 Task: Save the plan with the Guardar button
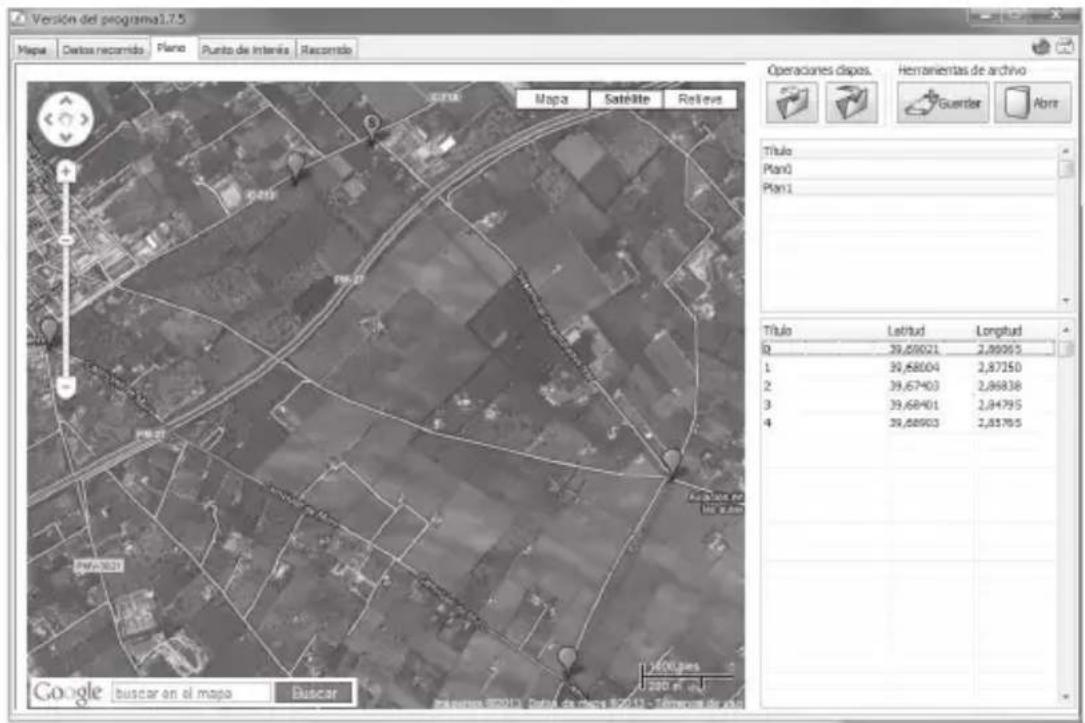point(943,103)
